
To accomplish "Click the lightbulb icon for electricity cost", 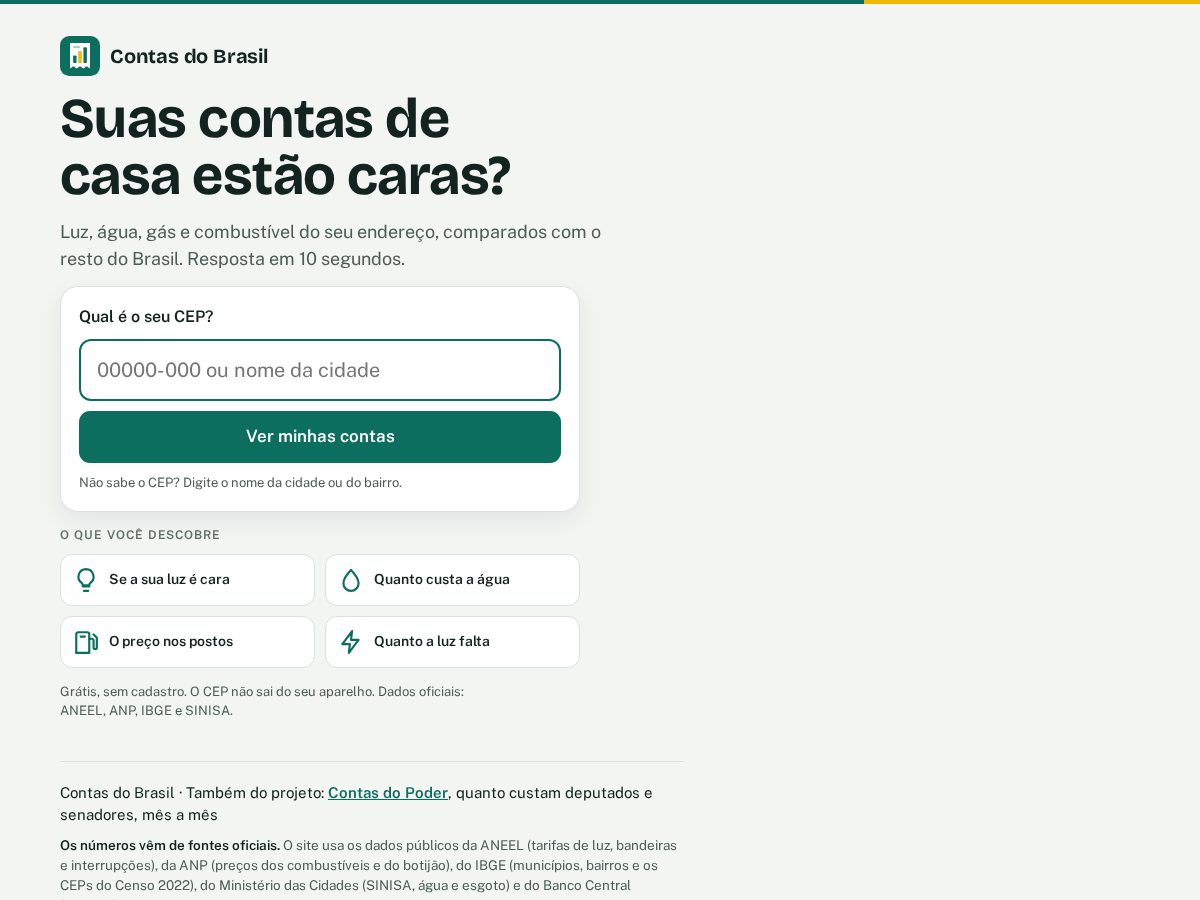I will click(x=86, y=580).
